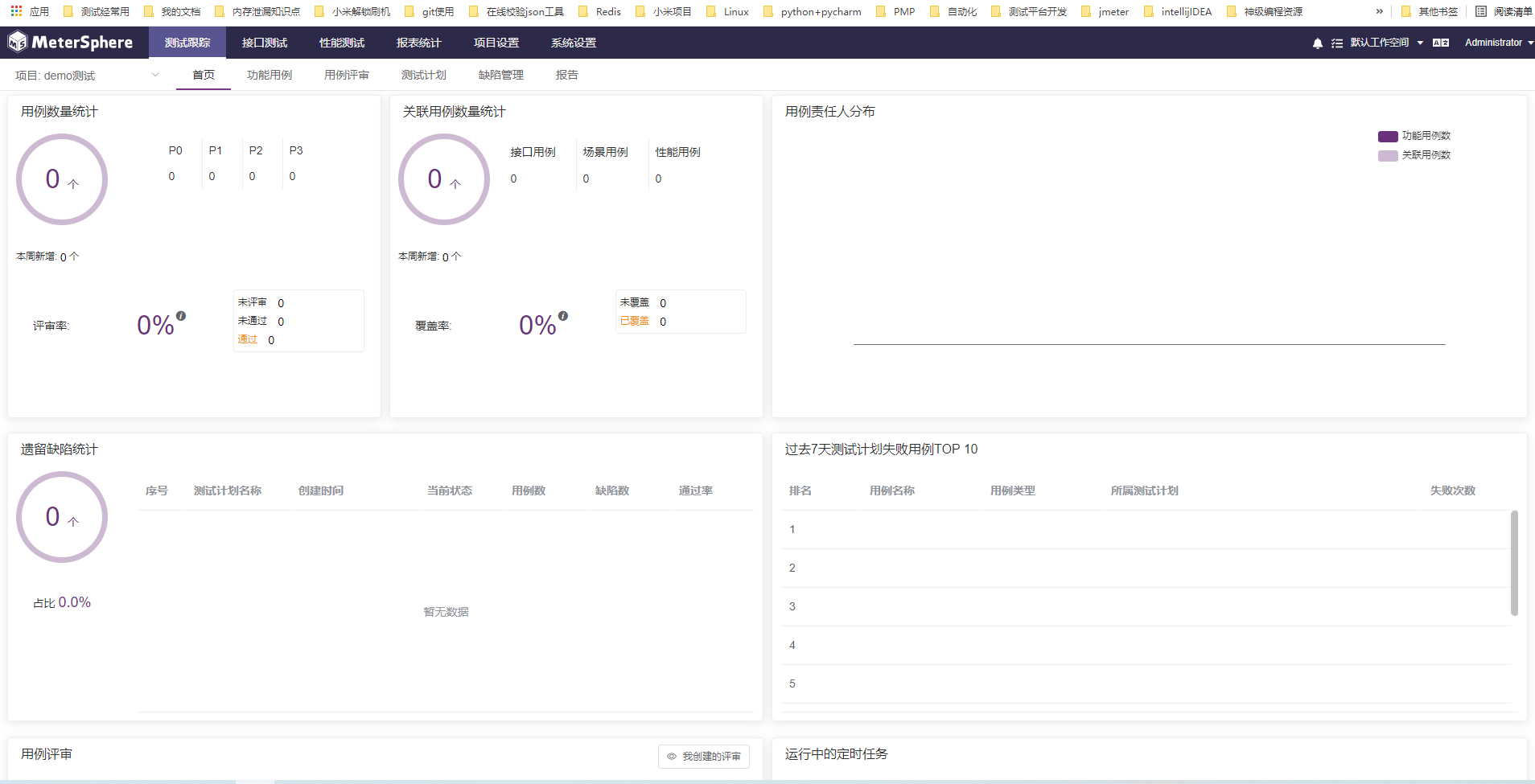Open the notification bell

(x=1318, y=43)
